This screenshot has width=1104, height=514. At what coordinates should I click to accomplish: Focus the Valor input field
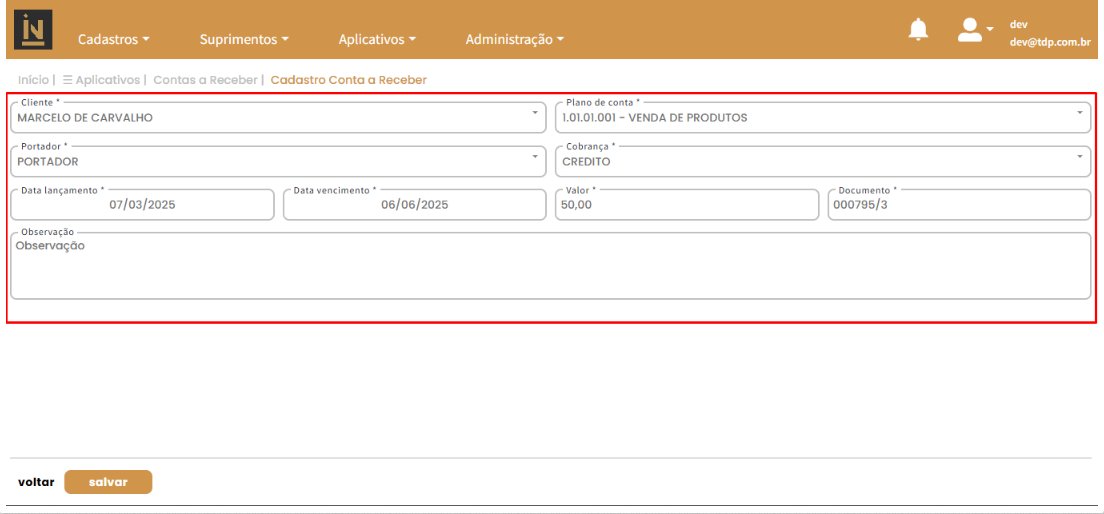click(x=686, y=205)
